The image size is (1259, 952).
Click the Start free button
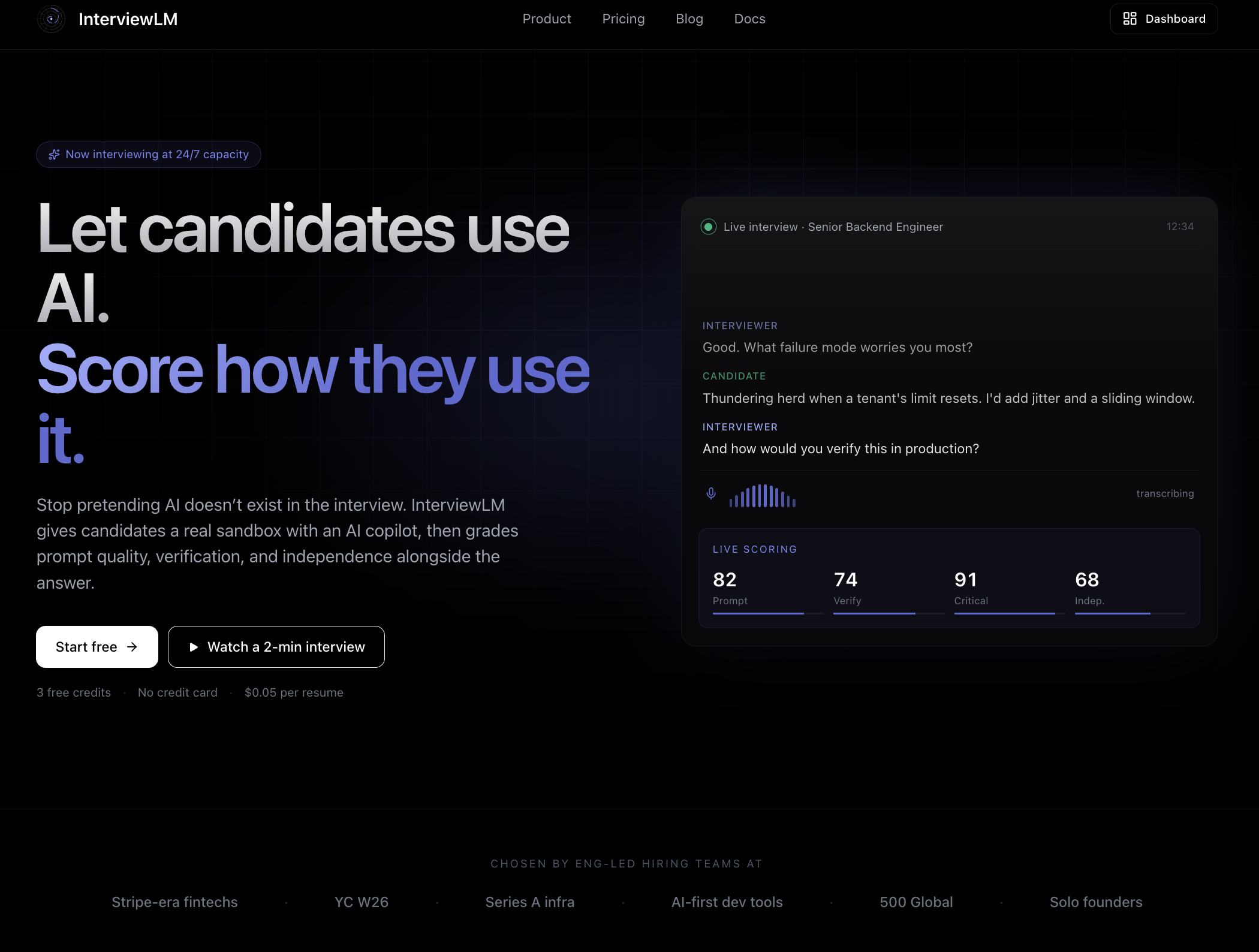pos(97,647)
